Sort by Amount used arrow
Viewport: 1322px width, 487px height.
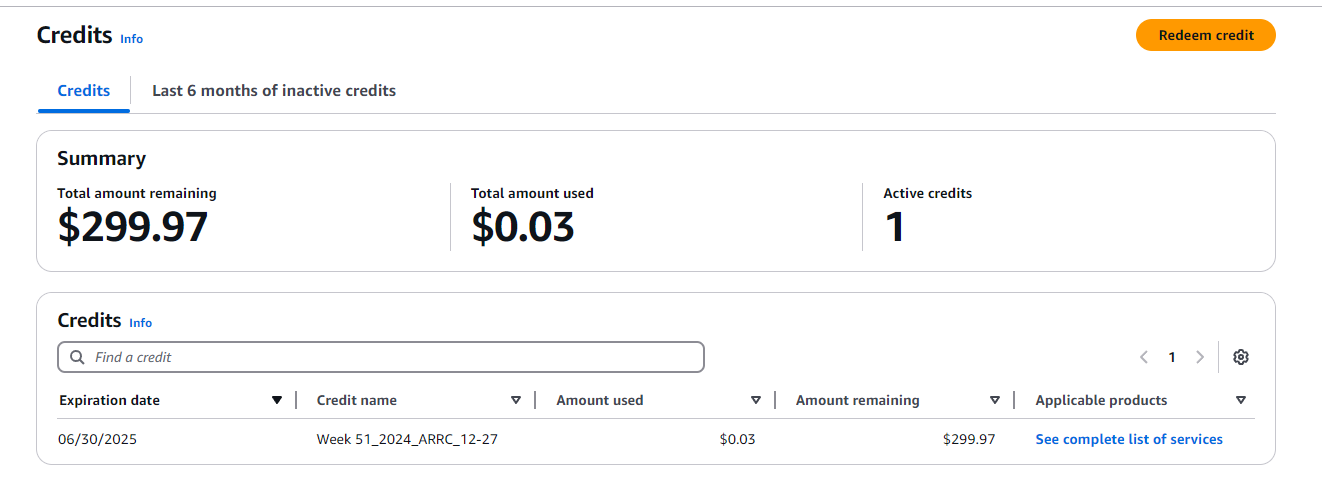pyautogui.click(x=756, y=400)
